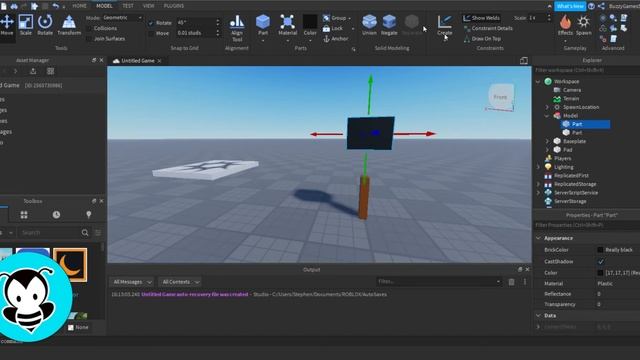Open the Align Tool

point(237,28)
